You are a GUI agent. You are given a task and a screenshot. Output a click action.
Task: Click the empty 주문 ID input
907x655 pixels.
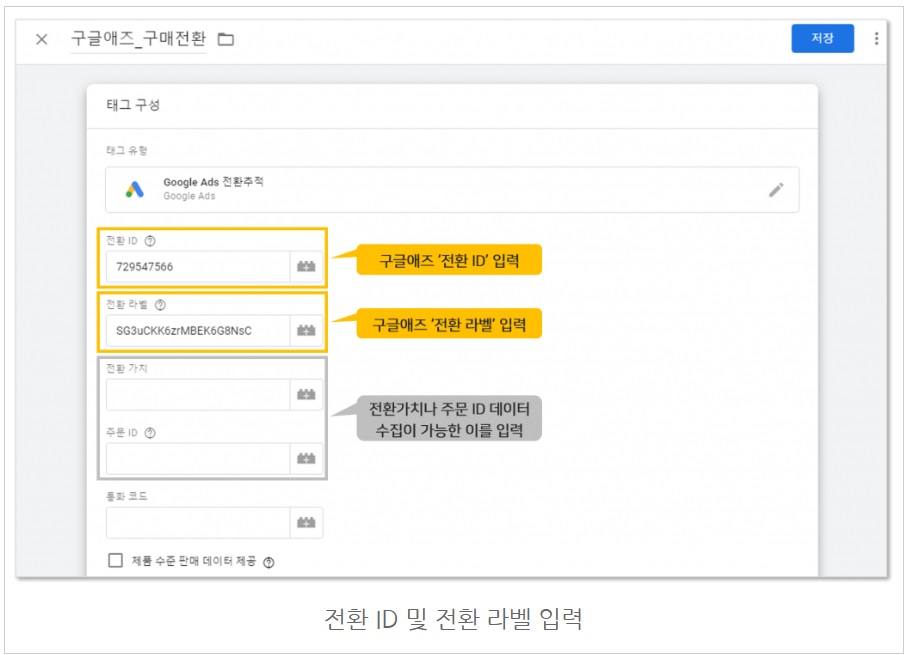coord(198,459)
